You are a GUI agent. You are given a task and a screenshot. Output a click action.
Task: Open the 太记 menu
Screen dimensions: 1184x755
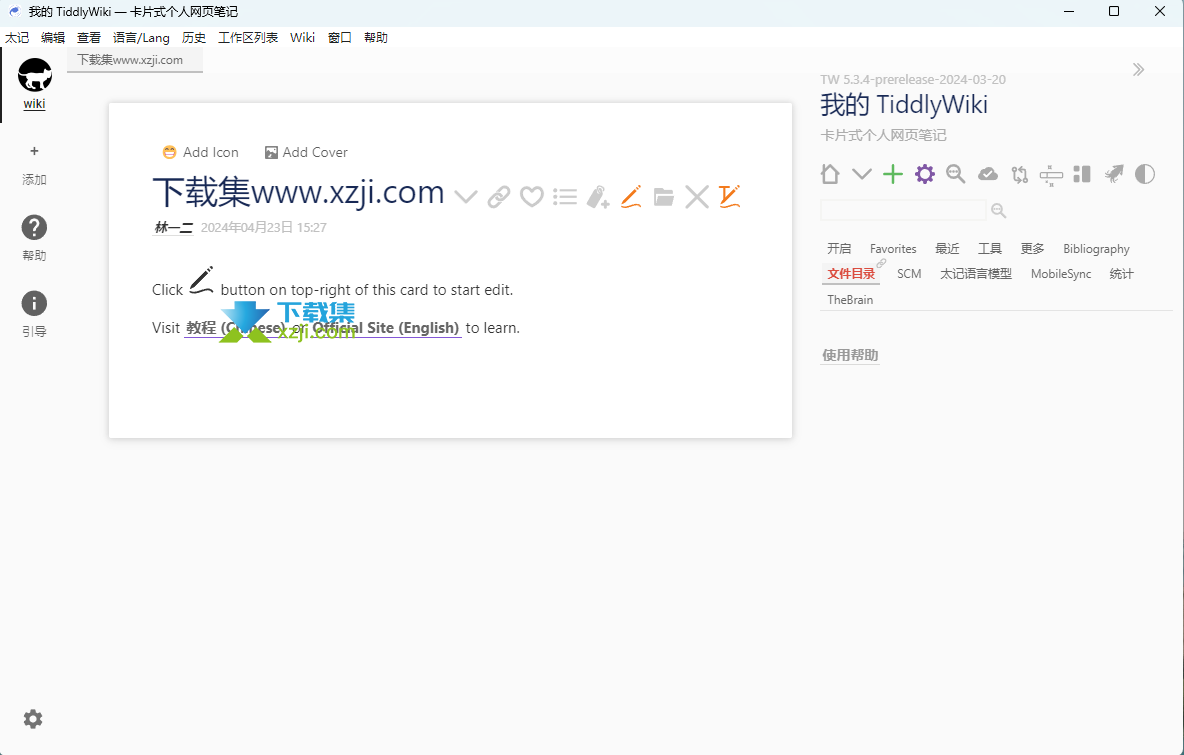pos(17,38)
